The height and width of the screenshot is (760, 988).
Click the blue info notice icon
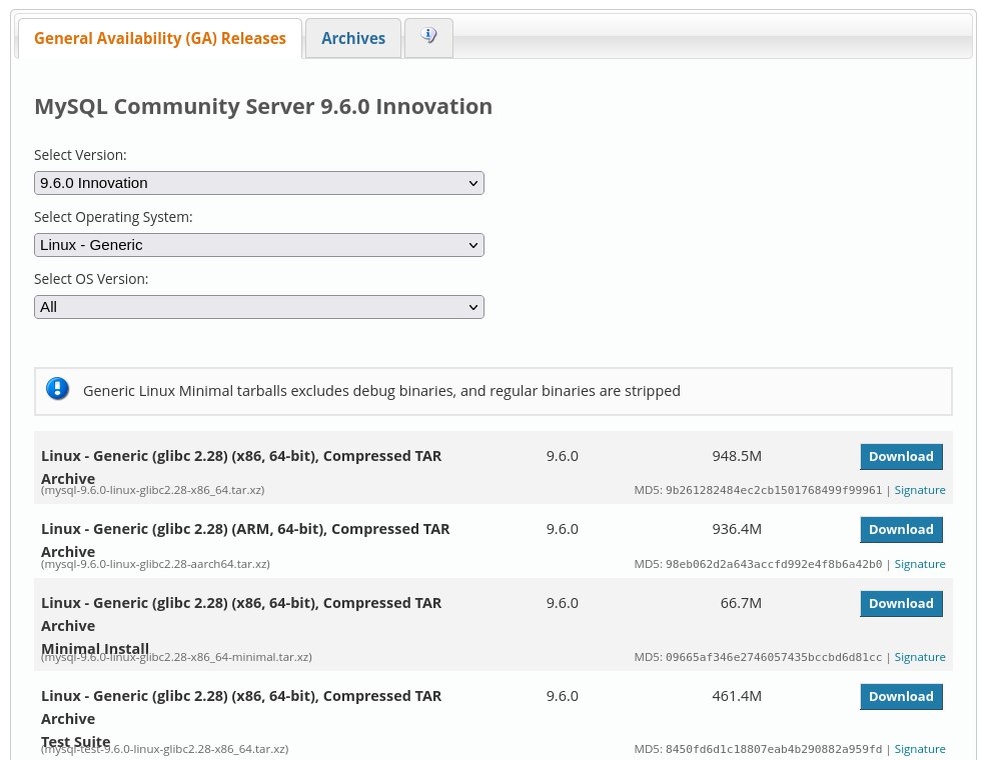[58, 390]
